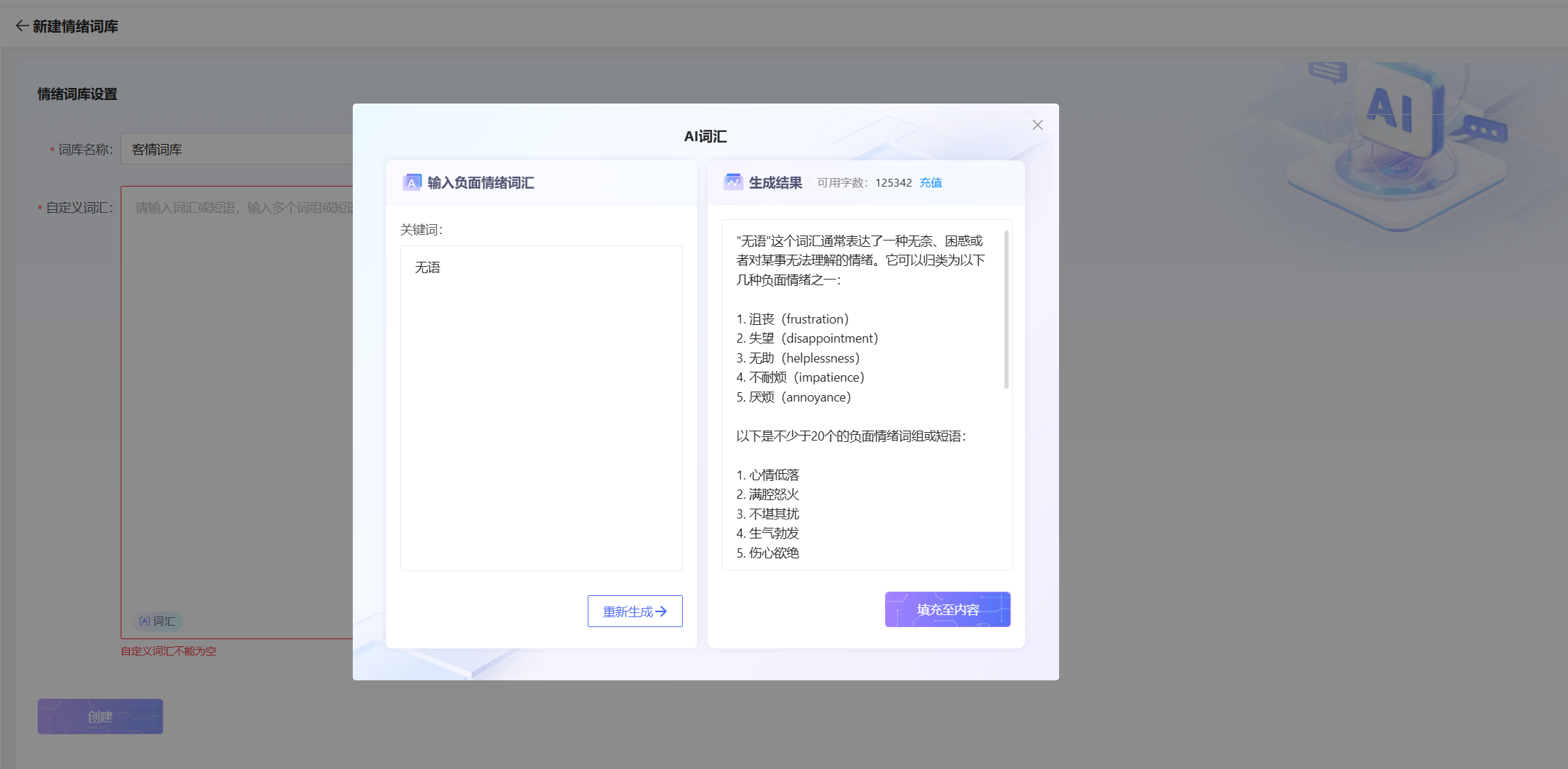Viewport: 1568px width, 769px height.
Task: Click the 可用字数 value 125342
Action: (894, 182)
